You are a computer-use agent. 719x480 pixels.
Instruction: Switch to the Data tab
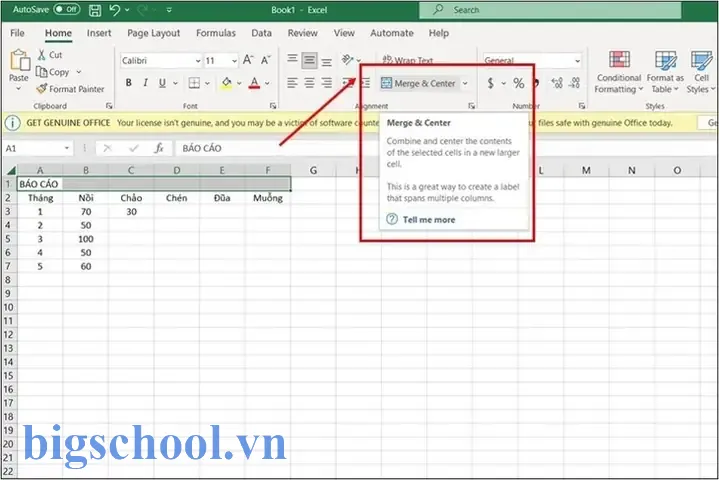click(261, 33)
